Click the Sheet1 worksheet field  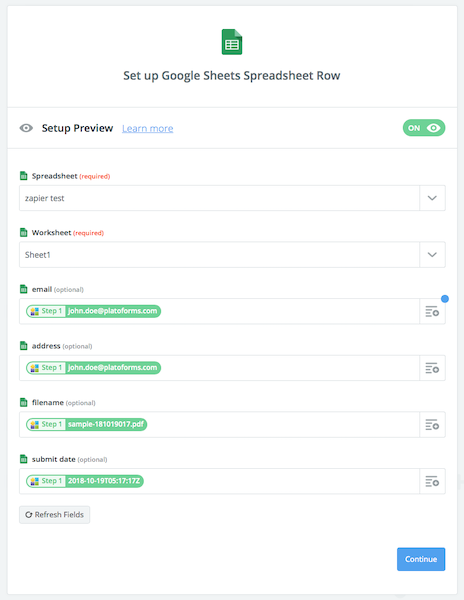coord(219,255)
